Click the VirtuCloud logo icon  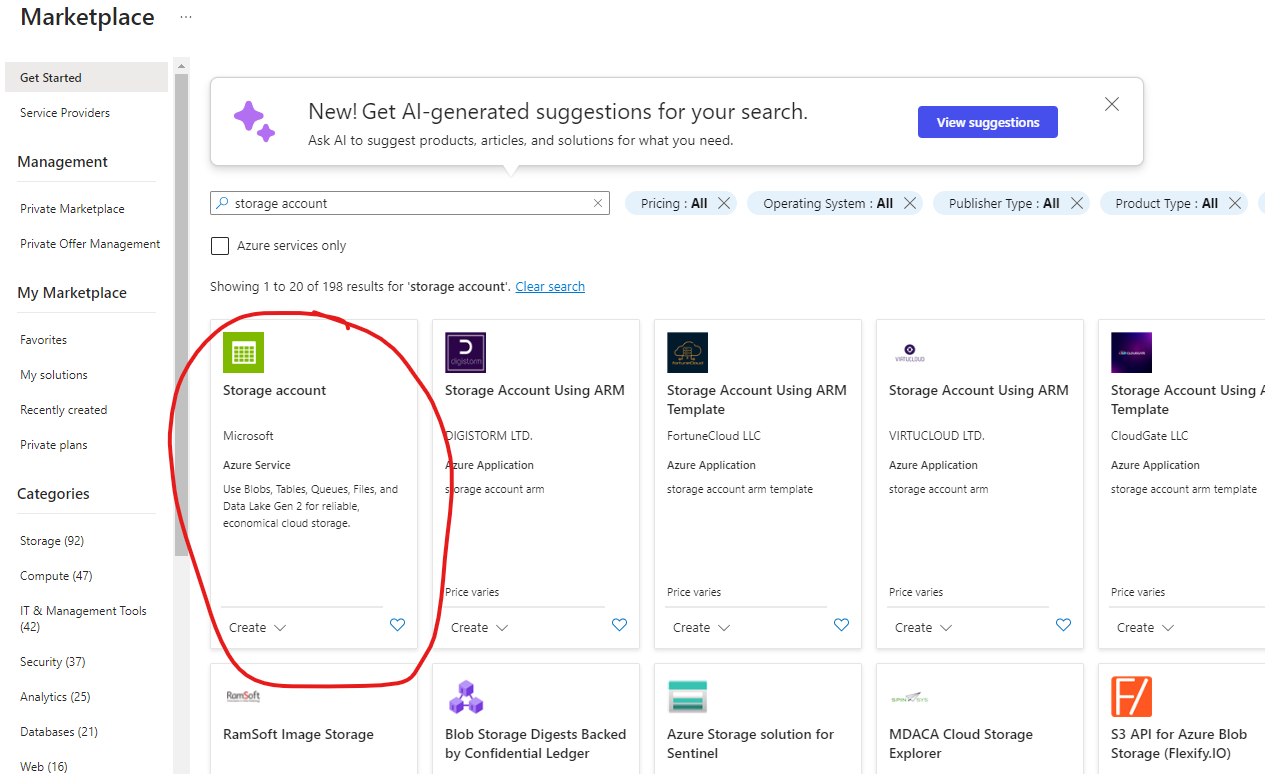point(909,352)
